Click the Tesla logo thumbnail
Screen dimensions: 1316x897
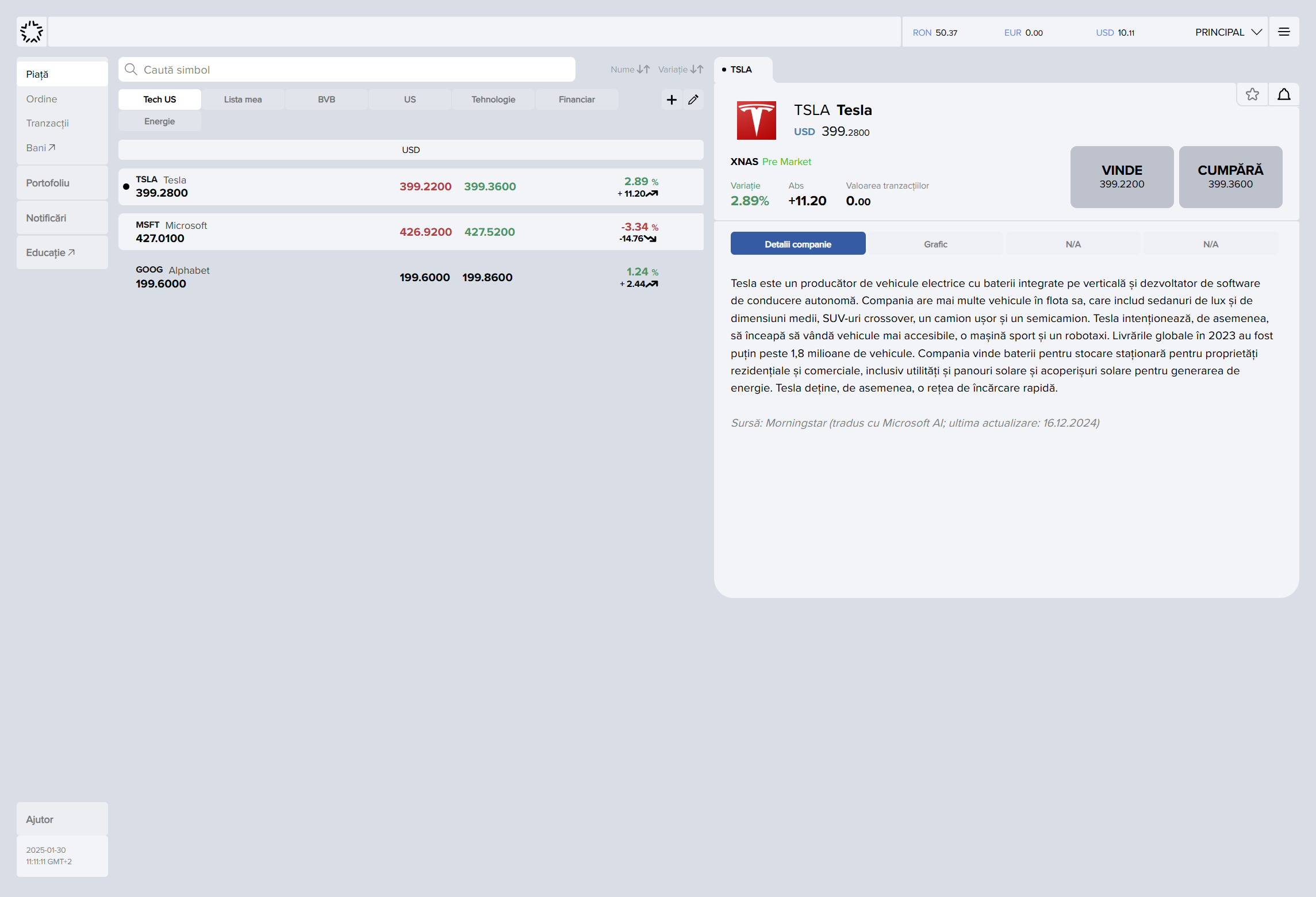coord(756,120)
